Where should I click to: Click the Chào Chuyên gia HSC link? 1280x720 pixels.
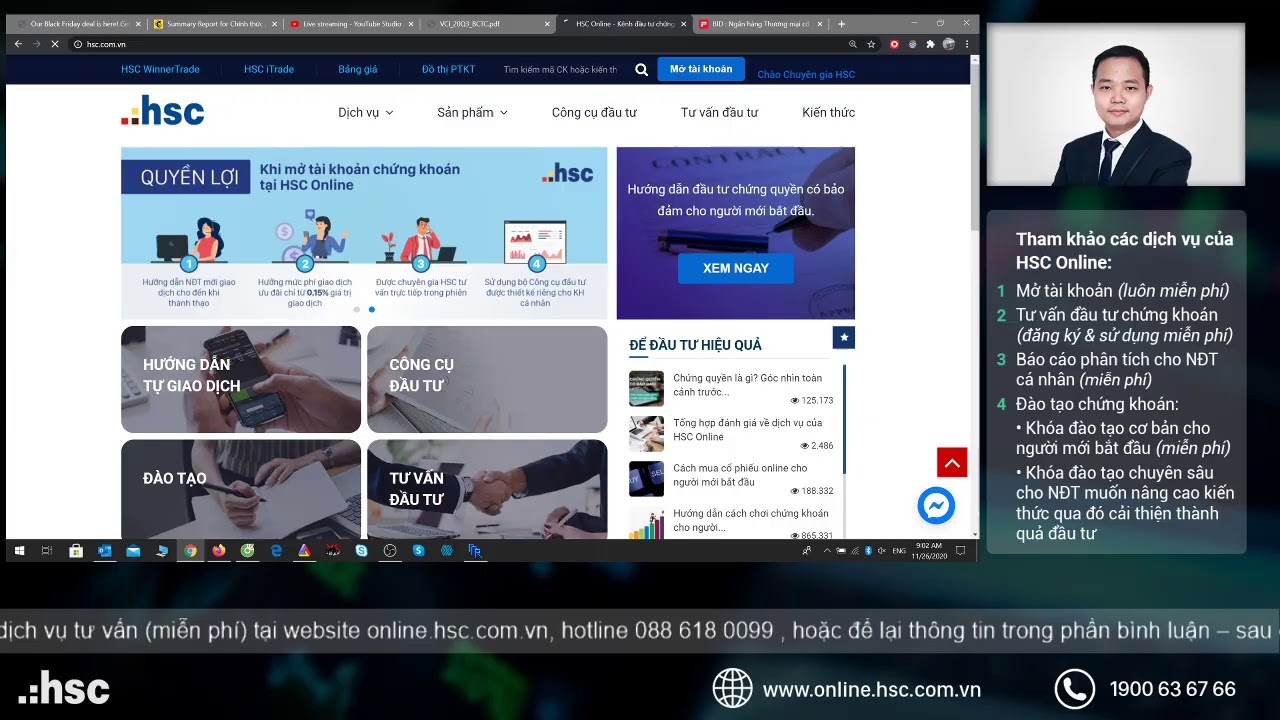[806, 74]
